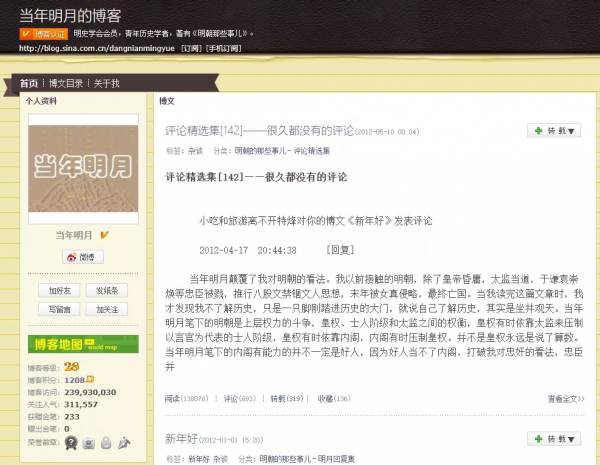
Task: Open category 明朝的那些事儿-明月回复集
Action: (307, 459)
